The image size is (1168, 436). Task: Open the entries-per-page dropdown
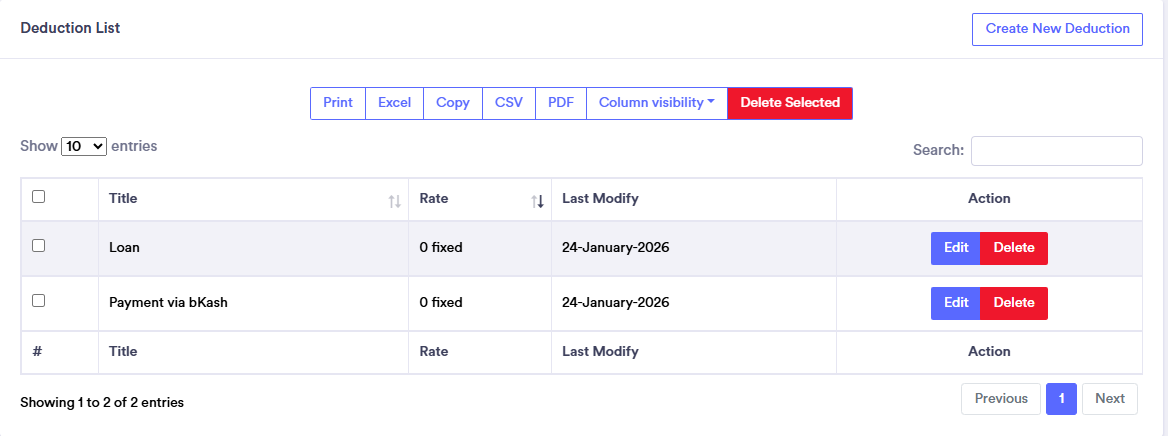84,146
